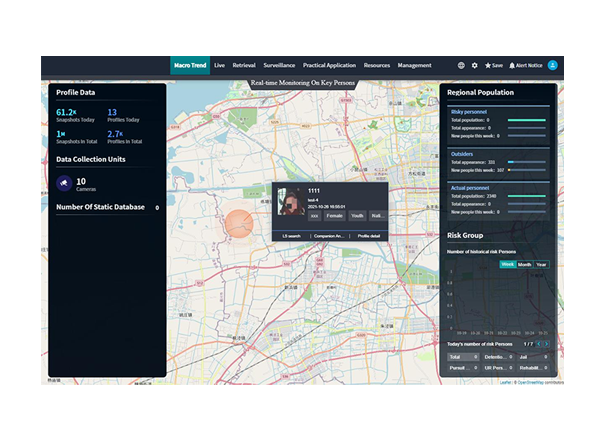Click the Actual personnel population bar
Viewport: 600px width, 440px height.
[527, 196]
